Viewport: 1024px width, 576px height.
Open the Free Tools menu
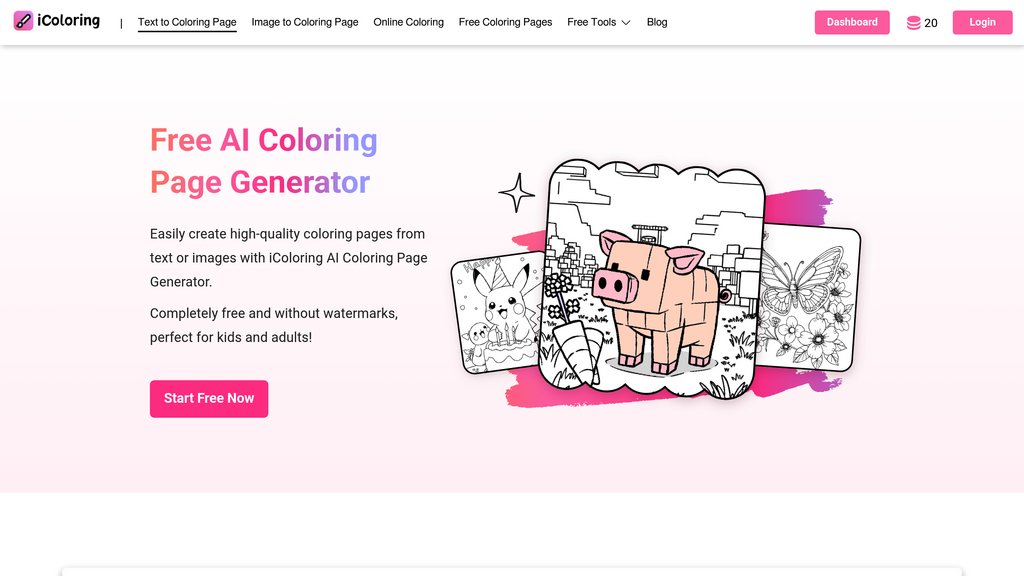pos(598,22)
